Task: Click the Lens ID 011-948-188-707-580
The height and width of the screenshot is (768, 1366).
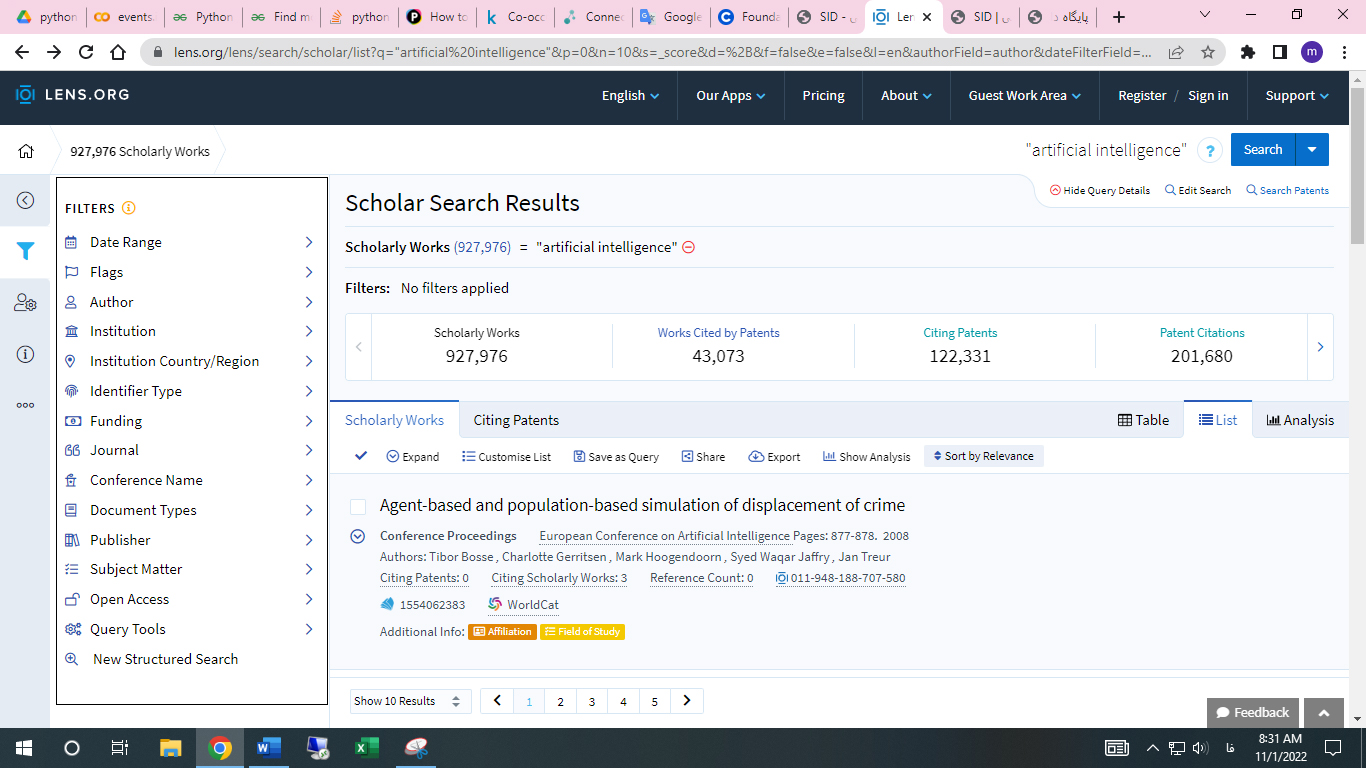Action: tap(841, 578)
